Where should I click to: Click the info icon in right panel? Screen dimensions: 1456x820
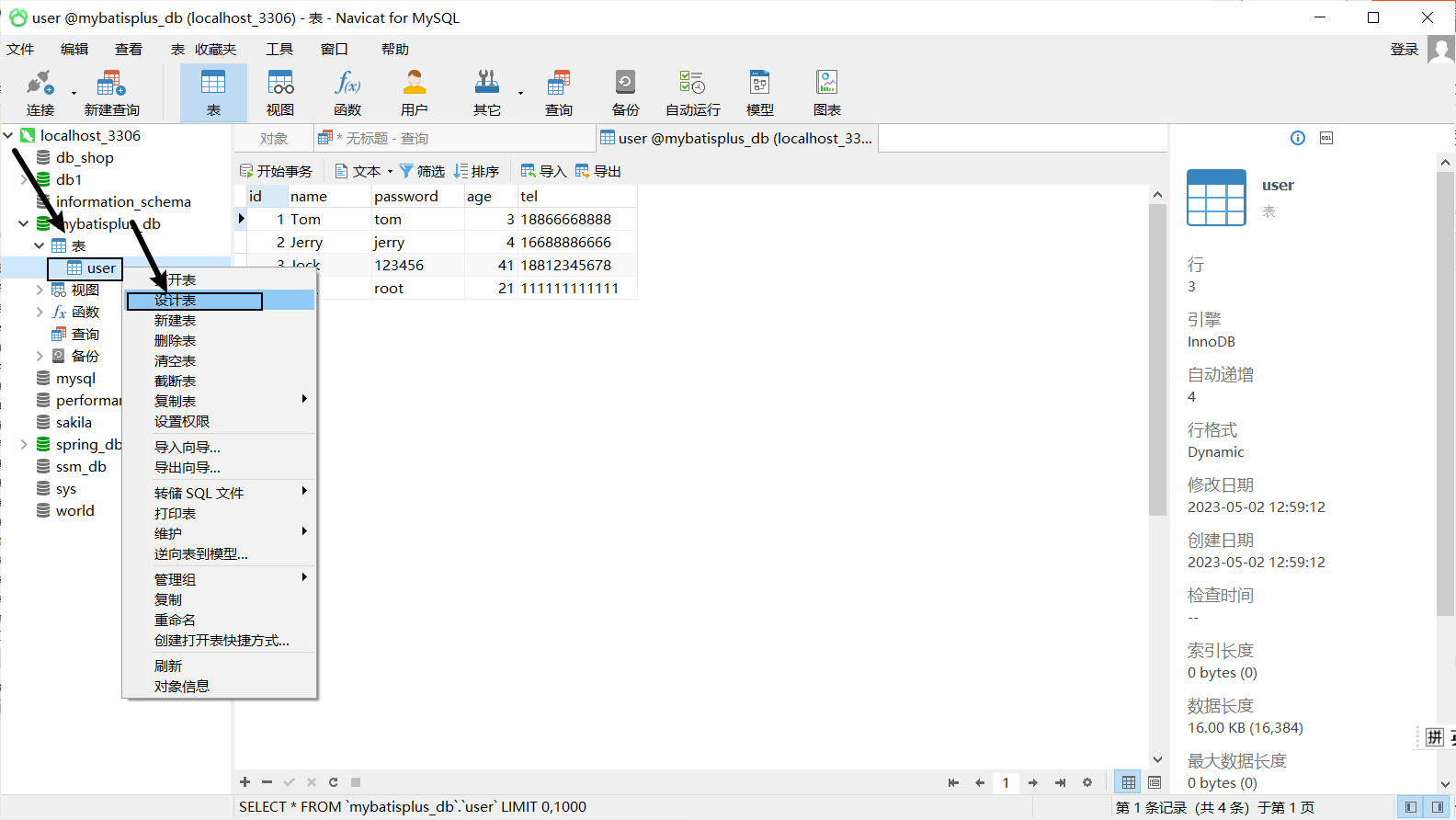coord(1298,138)
